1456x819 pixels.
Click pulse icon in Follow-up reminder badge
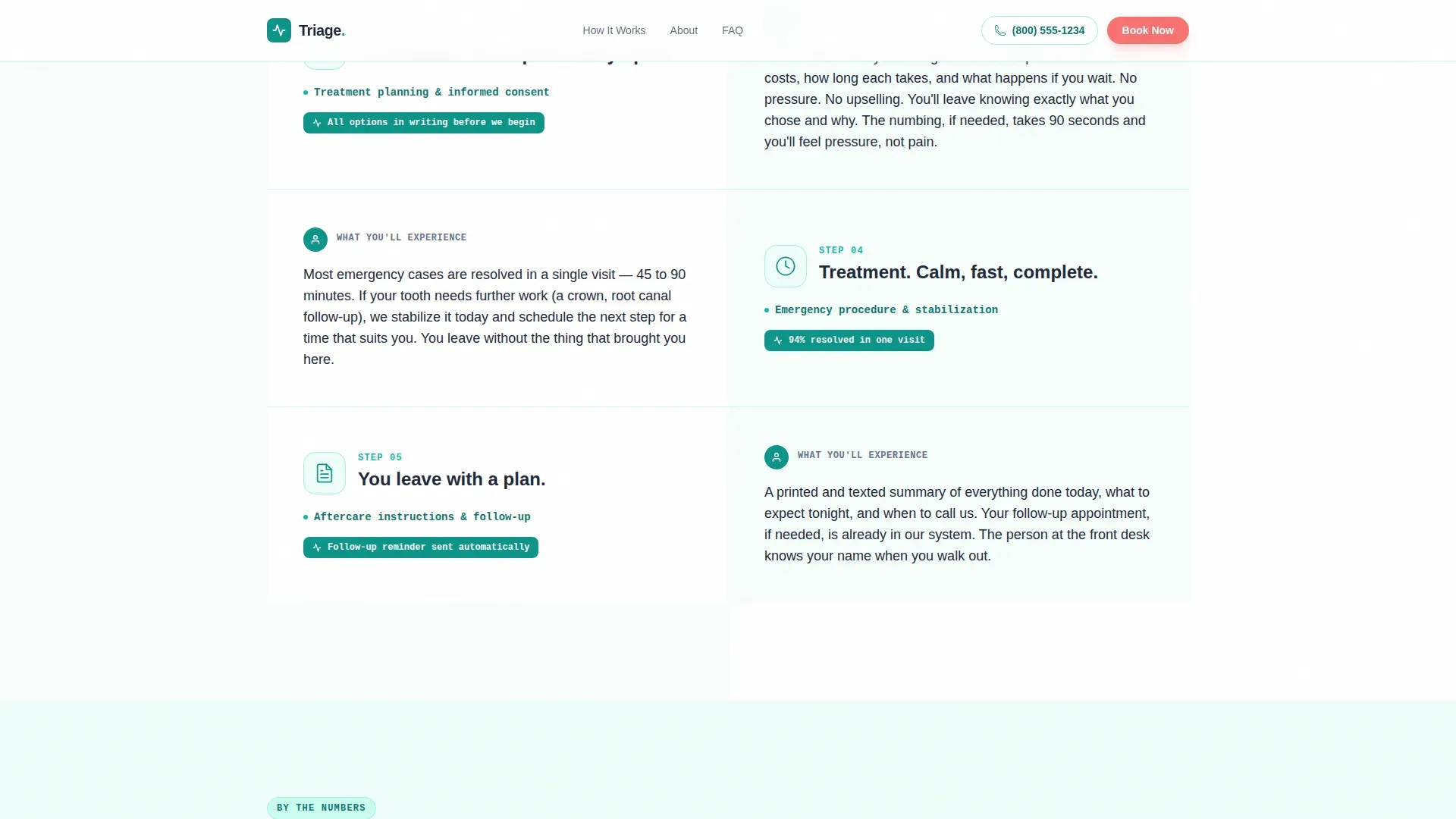(x=317, y=548)
